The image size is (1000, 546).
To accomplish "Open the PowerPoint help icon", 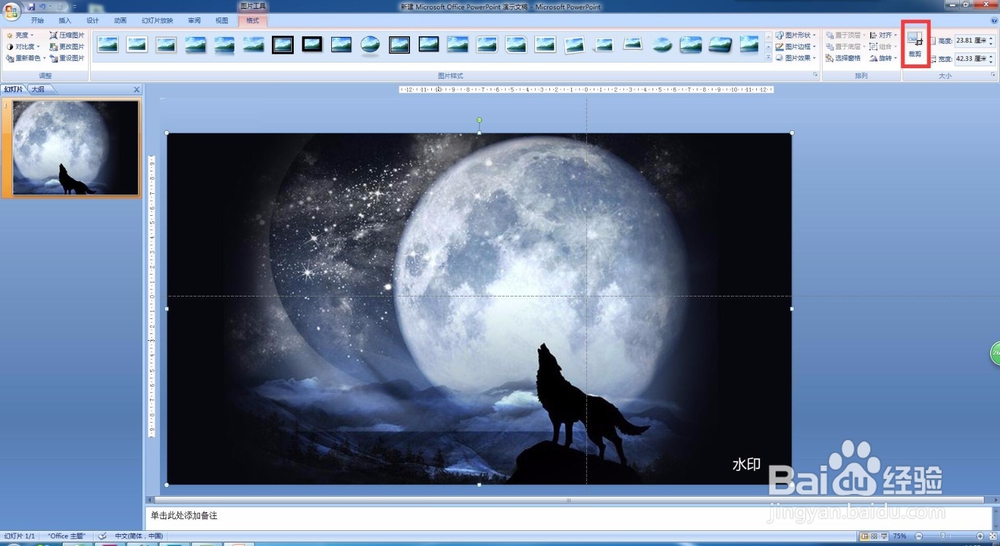I will pyautogui.click(x=994, y=20).
